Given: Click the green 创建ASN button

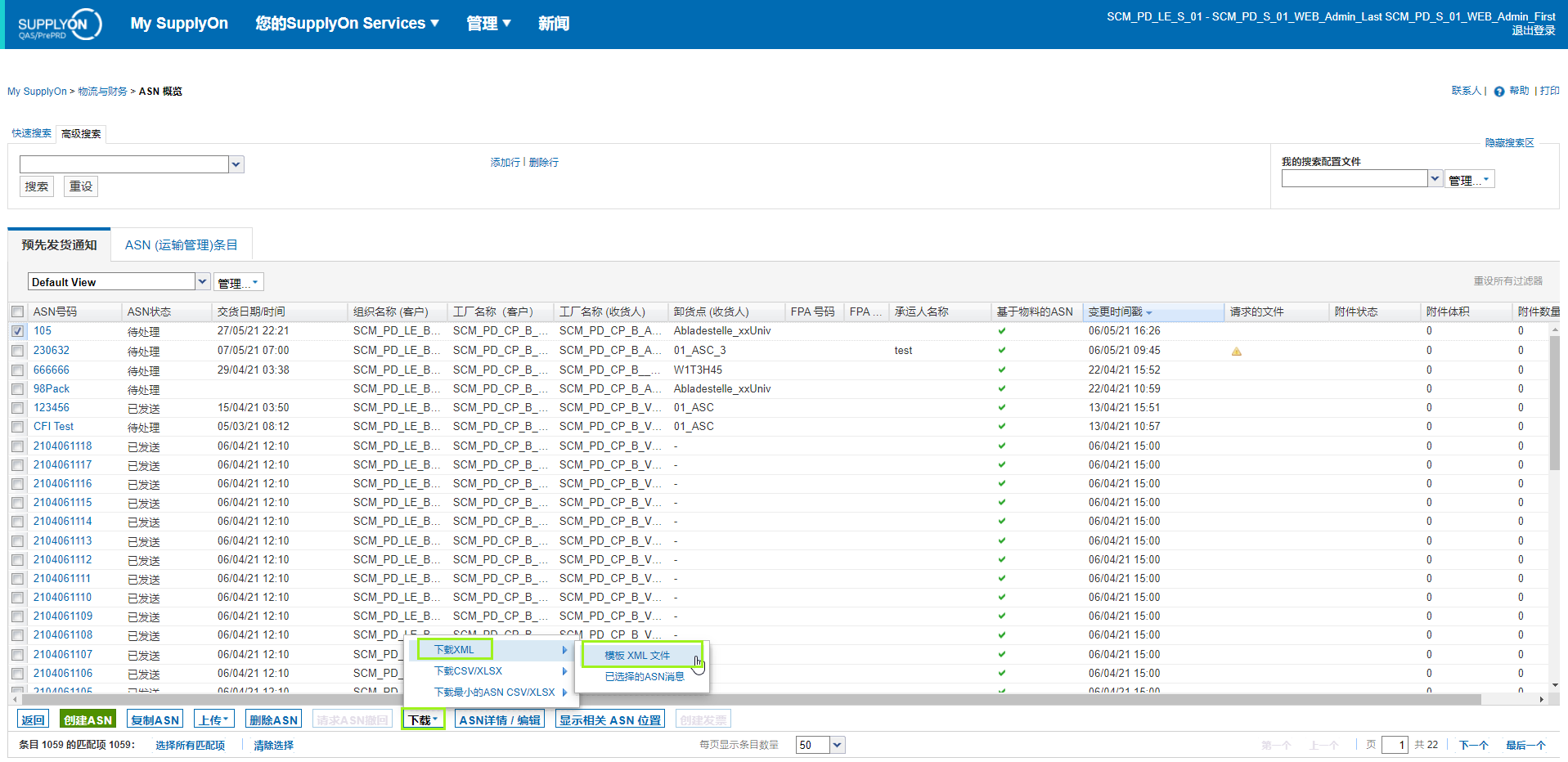Looking at the screenshot, I should pos(88,719).
